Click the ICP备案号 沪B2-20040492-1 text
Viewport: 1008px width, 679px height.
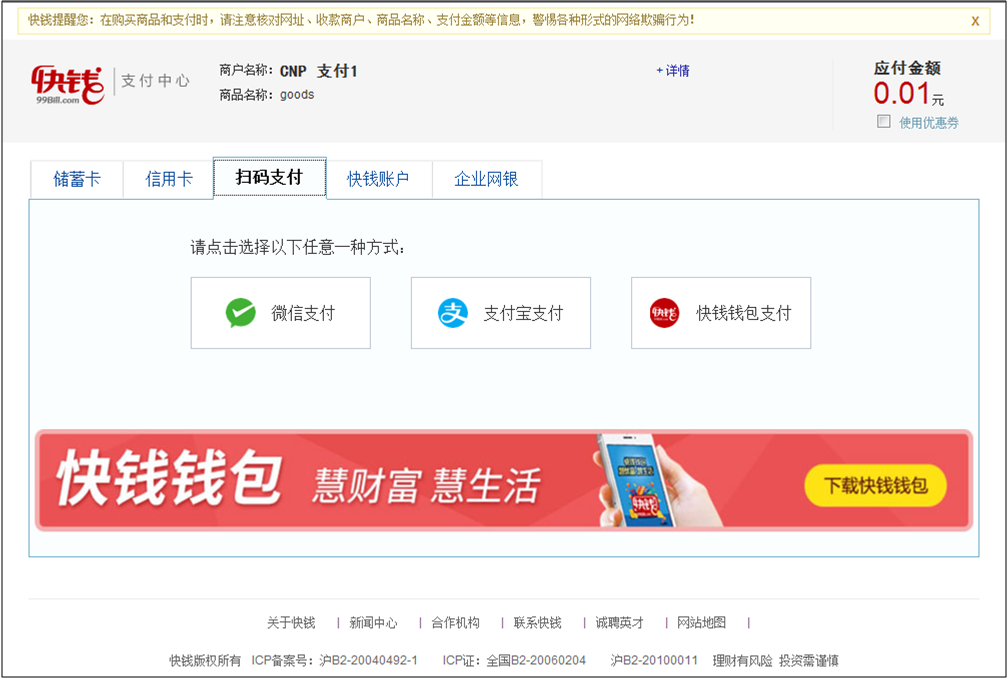[334, 660]
